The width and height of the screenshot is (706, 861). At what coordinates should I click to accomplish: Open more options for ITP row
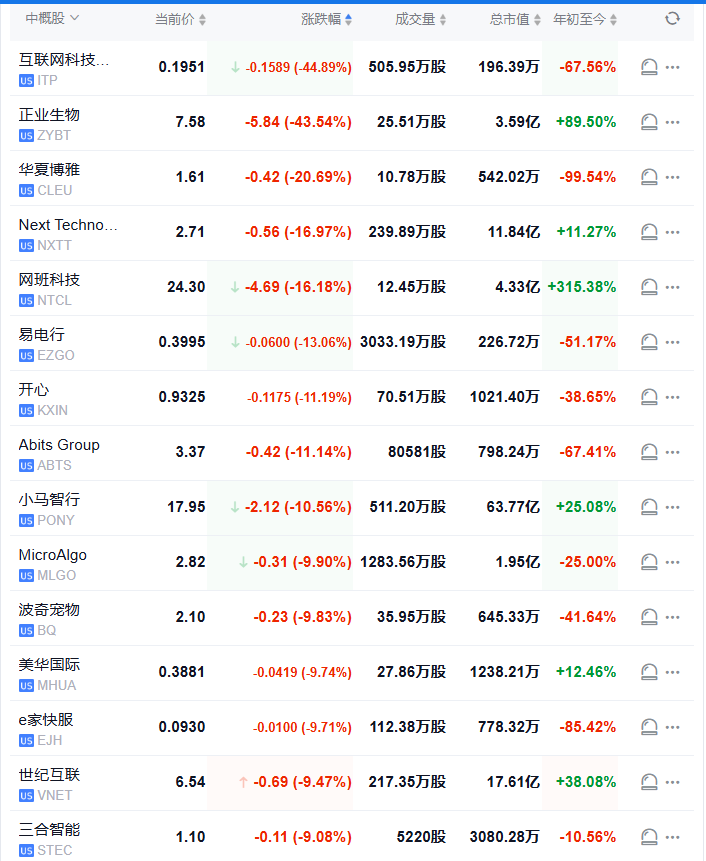pos(673,67)
